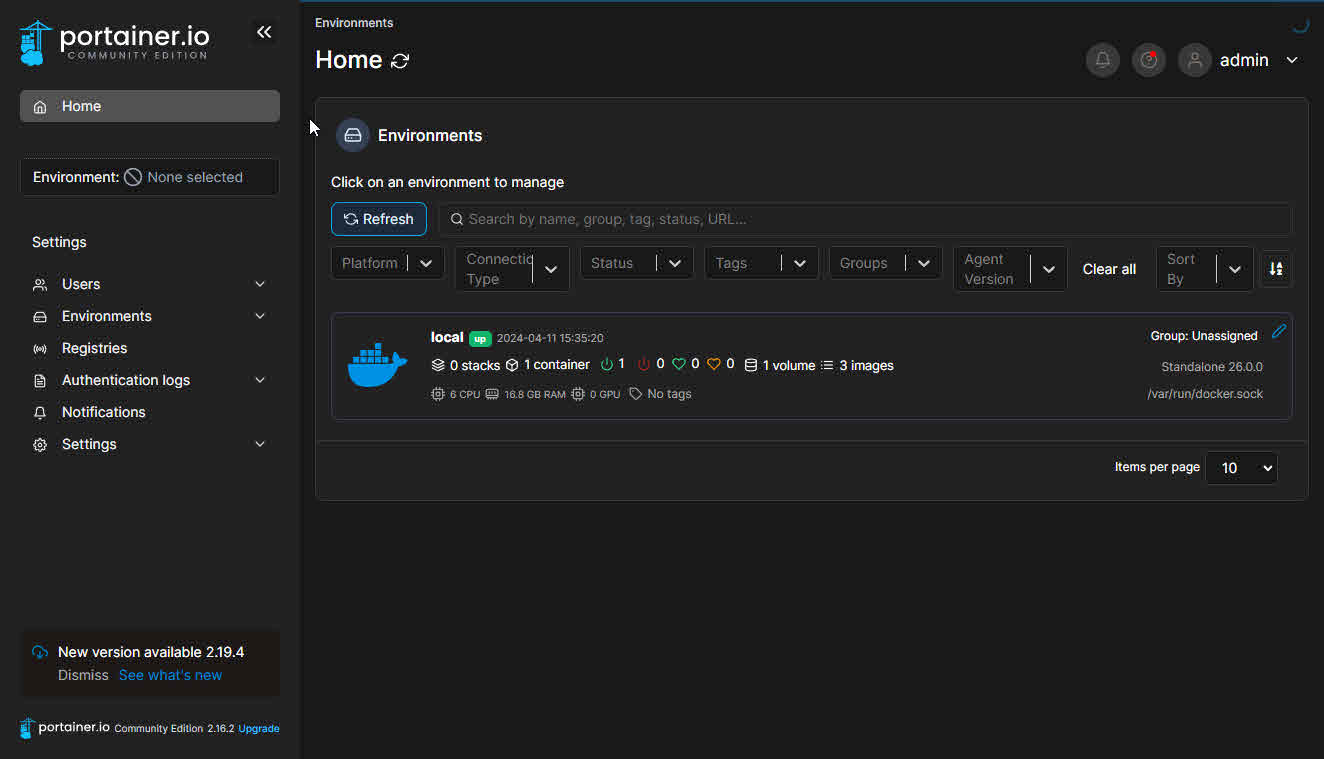Open Notifications in the sidebar menu
Viewport: 1324px width, 759px height.
103,412
